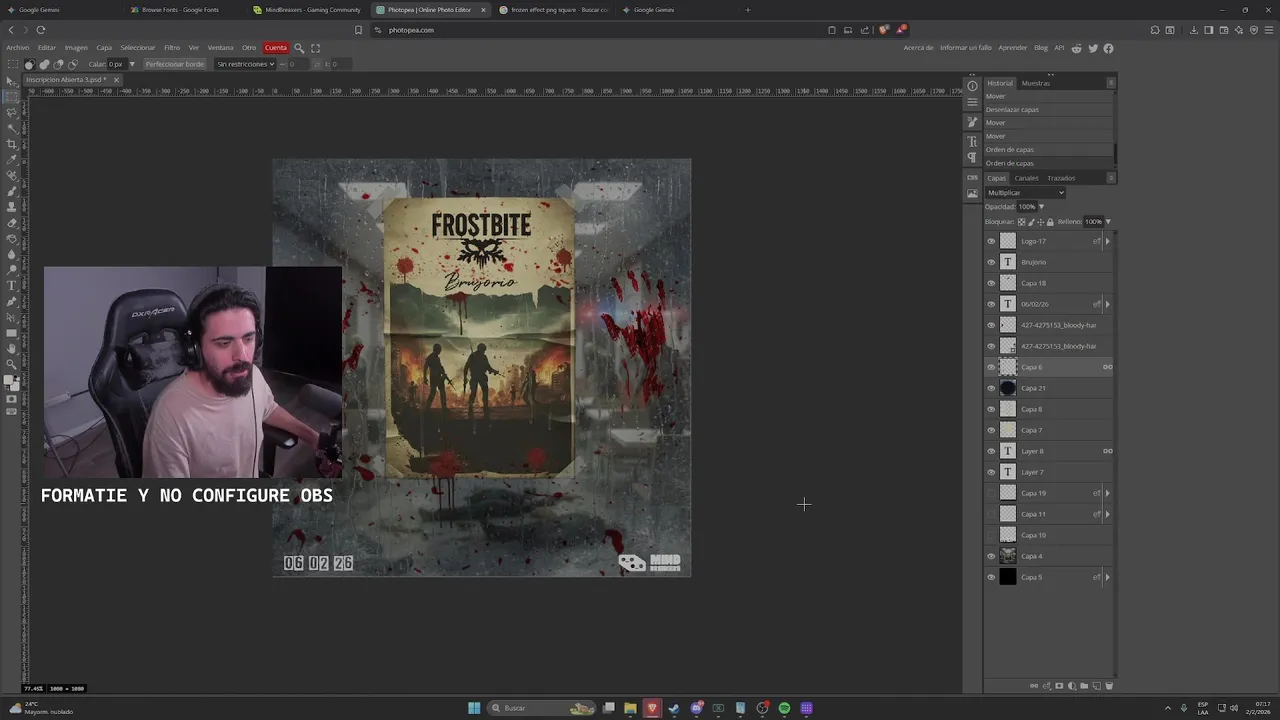Select the Pen tool
This screenshot has width=1280, height=720.
click(x=12, y=301)
